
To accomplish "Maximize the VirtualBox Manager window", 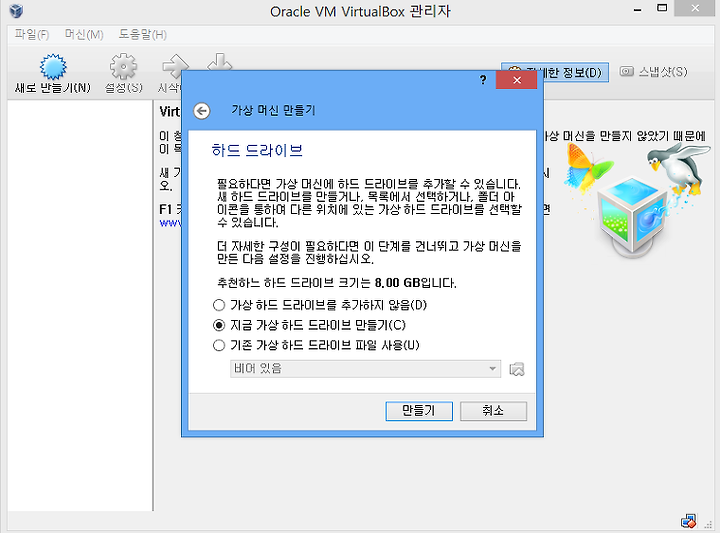I will (x=662, y=8).
